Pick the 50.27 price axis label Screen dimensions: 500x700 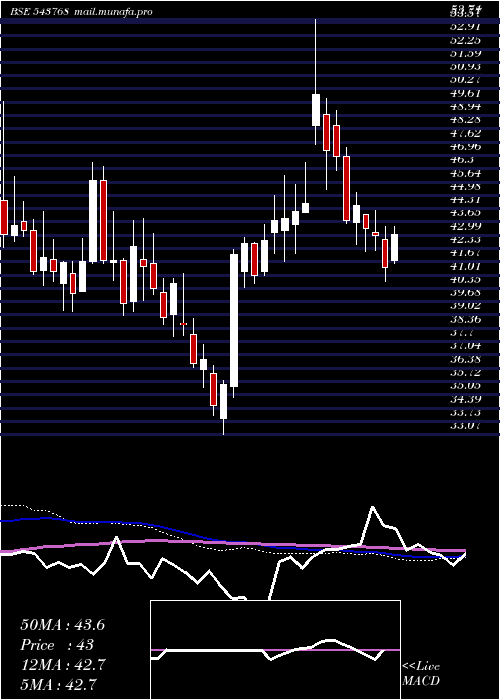[x=466, y=80]
